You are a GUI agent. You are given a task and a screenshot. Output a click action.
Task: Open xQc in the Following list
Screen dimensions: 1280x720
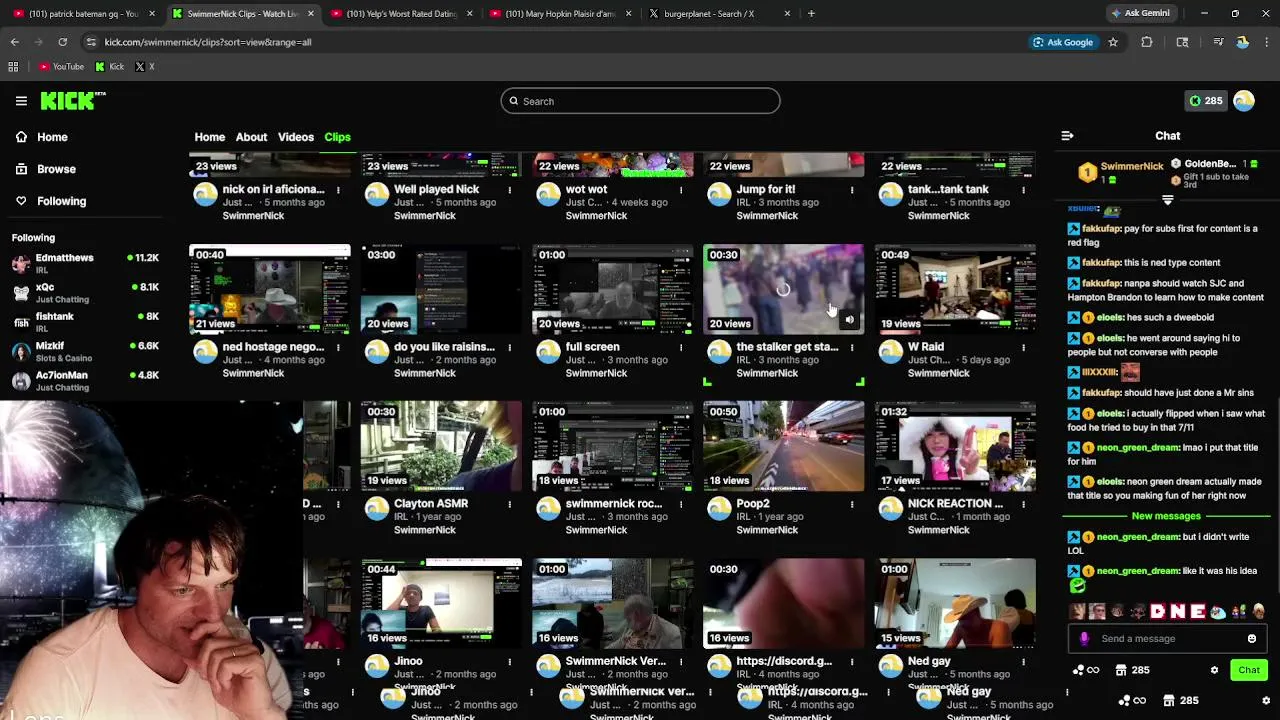[x=85, y=292]
